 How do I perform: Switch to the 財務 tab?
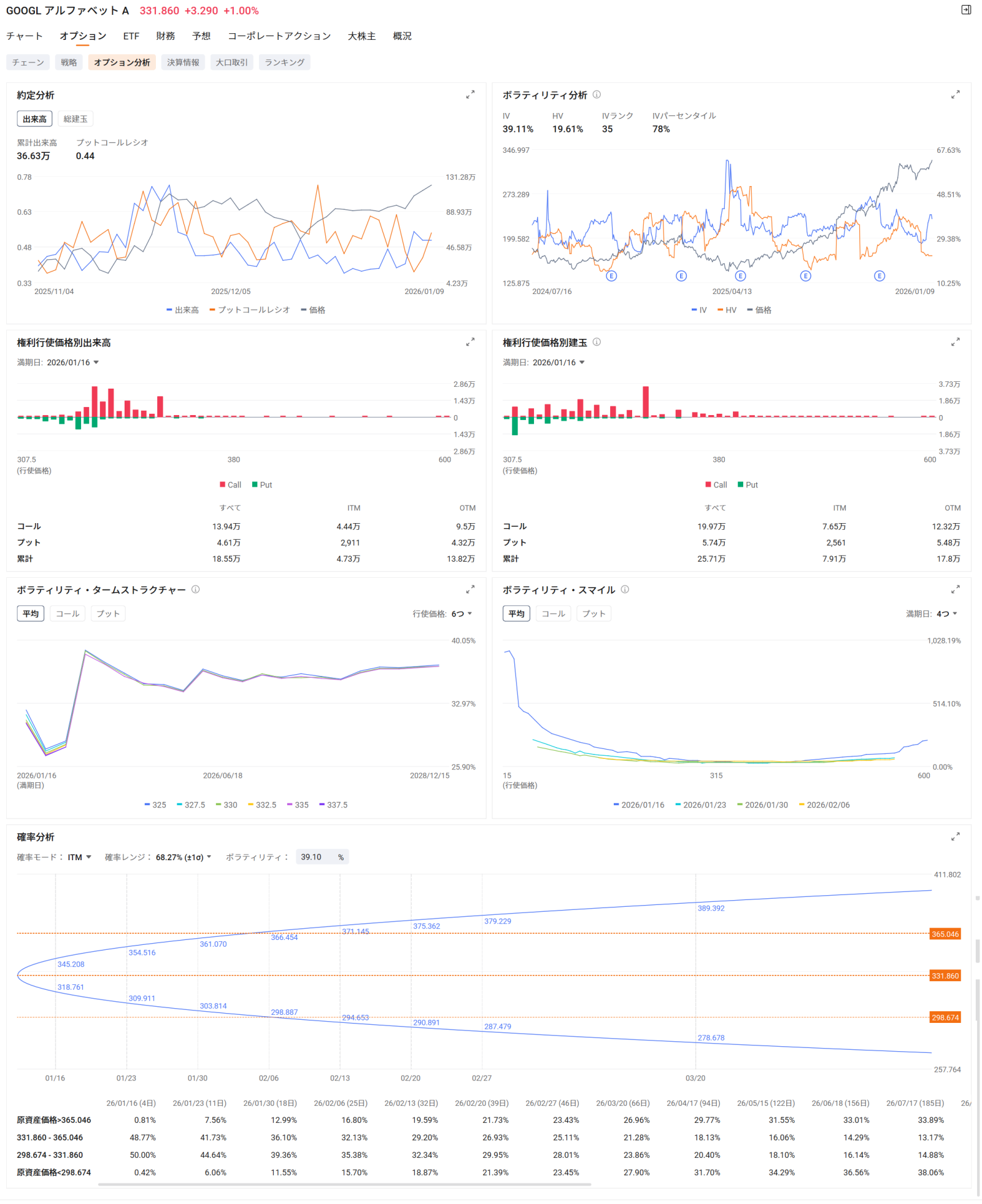pos(165,36)
